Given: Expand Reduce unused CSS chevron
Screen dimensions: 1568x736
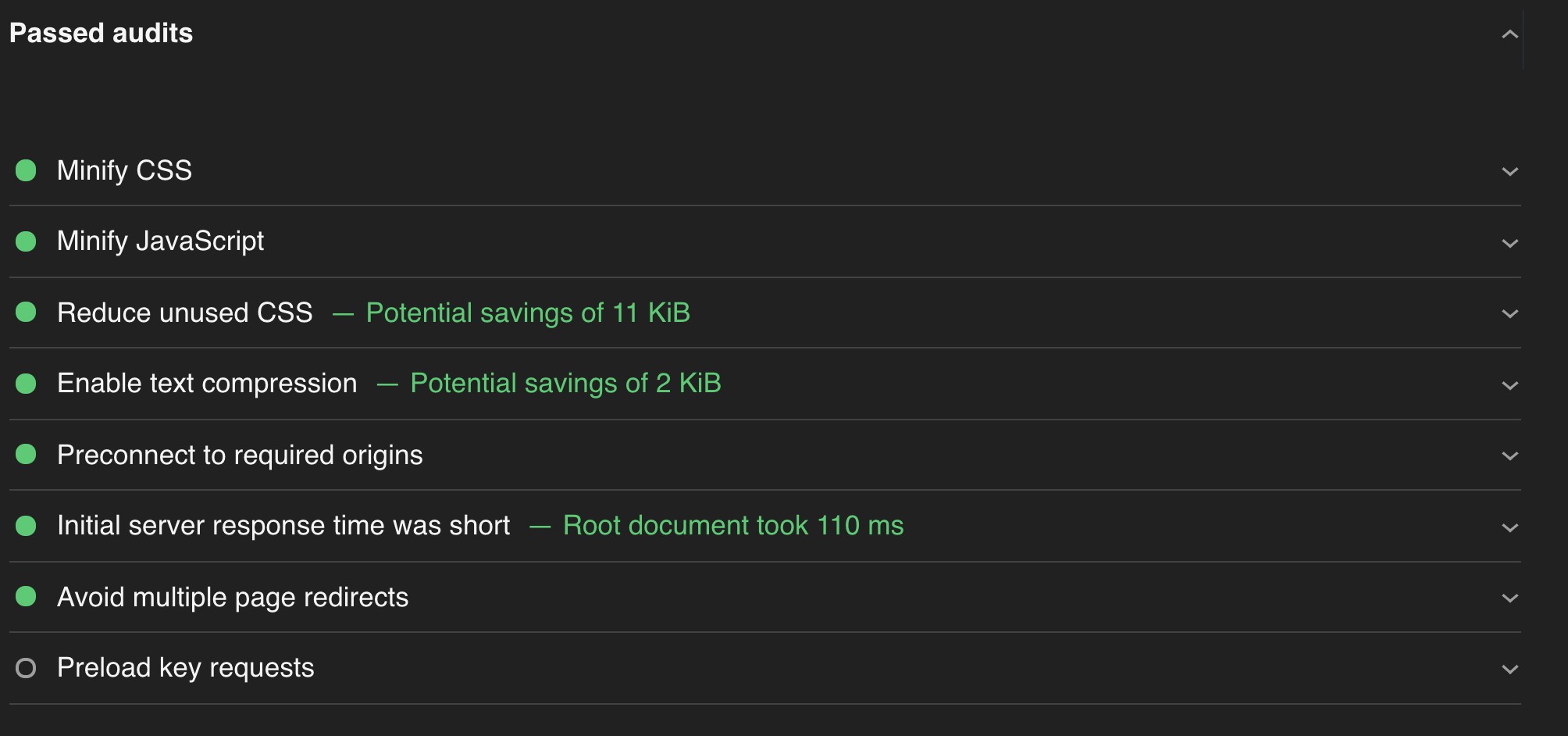Looking at the screenshot, I should [1509, 313].
